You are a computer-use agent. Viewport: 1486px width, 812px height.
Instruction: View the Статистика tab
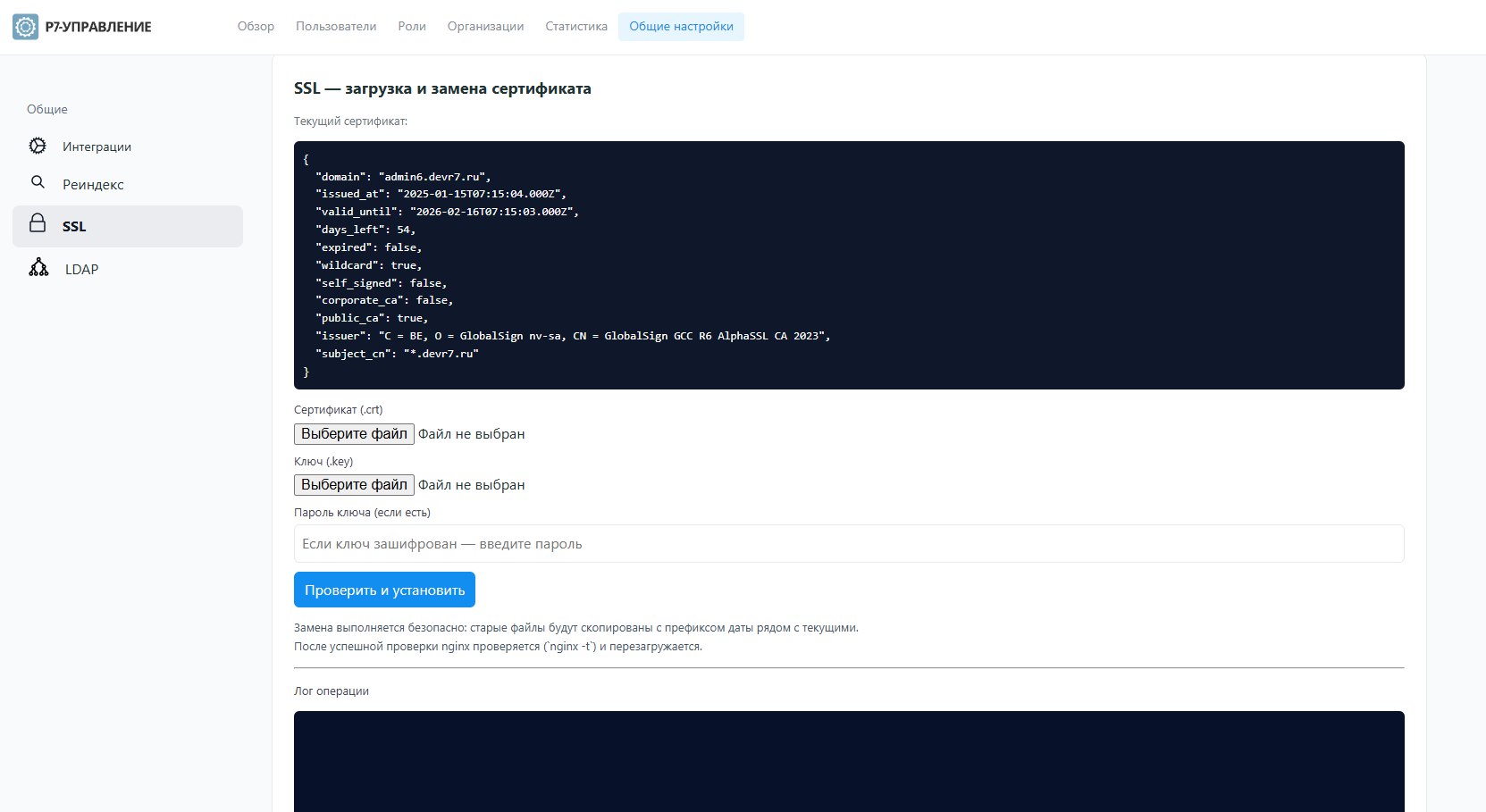pyautogui.click(x=576, y=27)
